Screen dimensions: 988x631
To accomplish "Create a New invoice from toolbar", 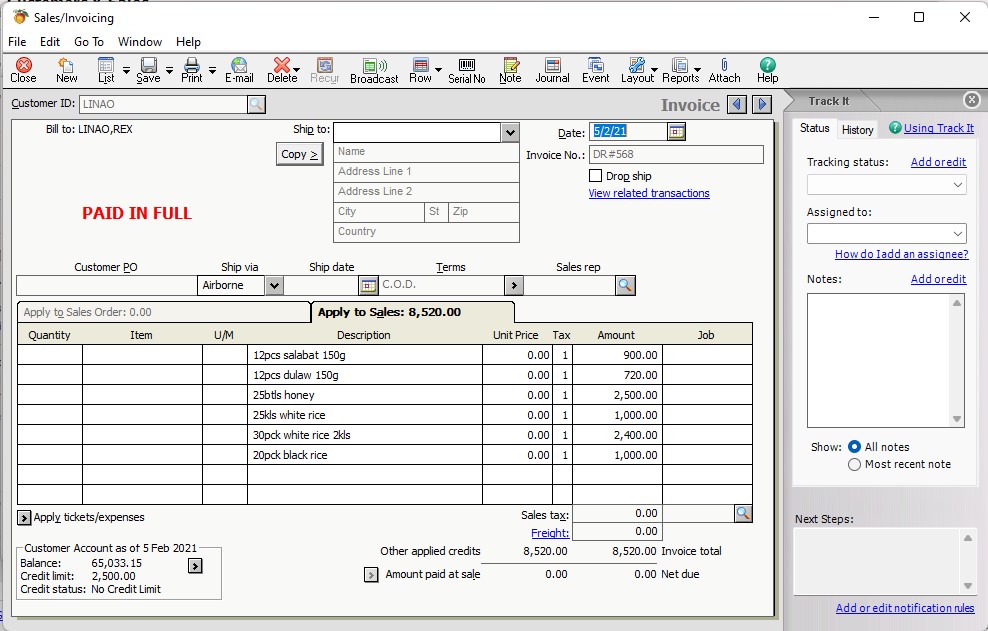I will pos(66,70).
